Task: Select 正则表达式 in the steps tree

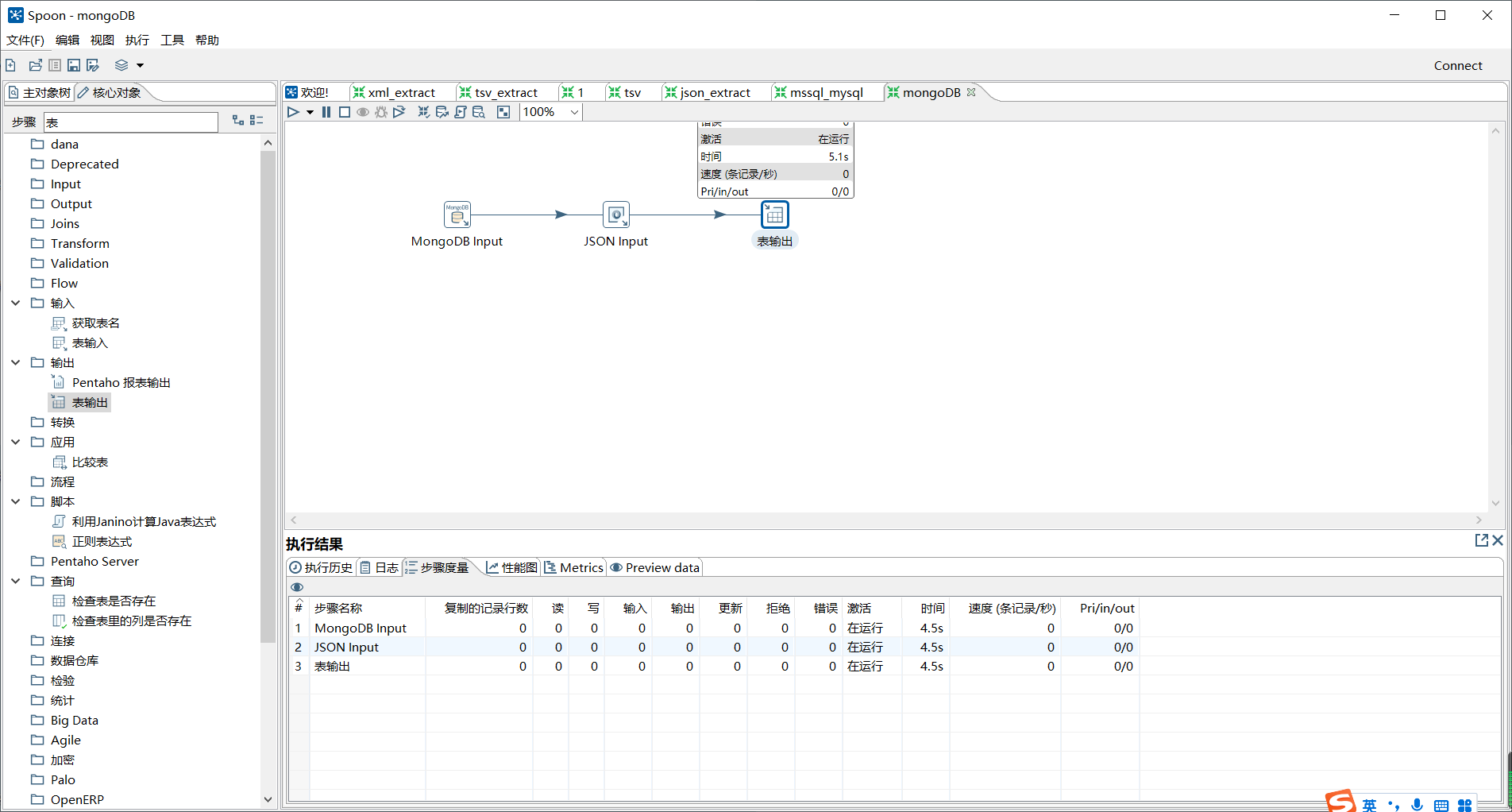Action: (102, 541)
